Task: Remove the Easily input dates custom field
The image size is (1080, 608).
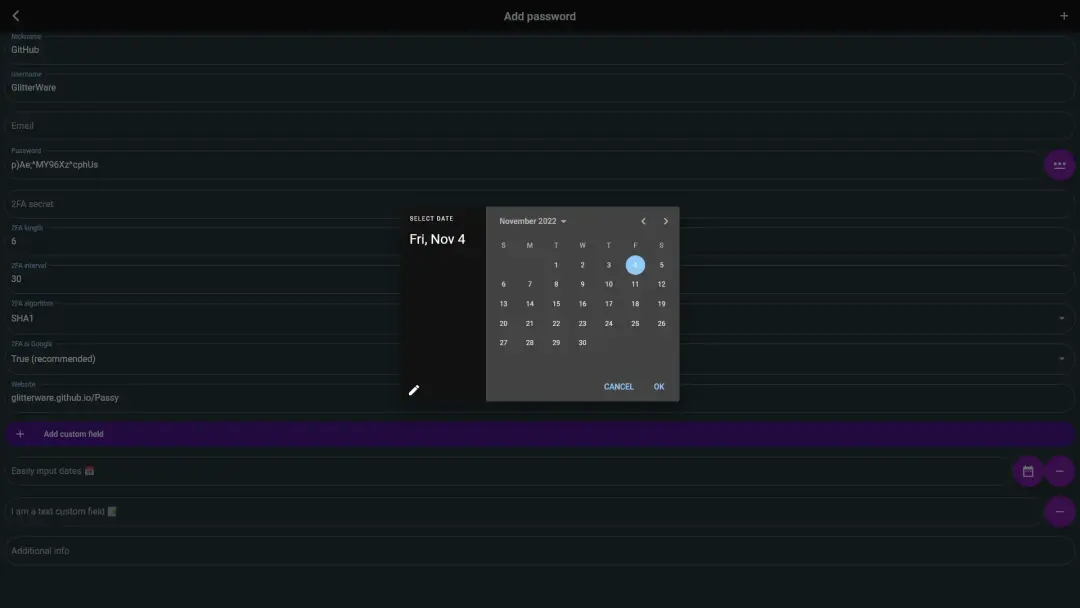Action: (x=1059, y=472)
